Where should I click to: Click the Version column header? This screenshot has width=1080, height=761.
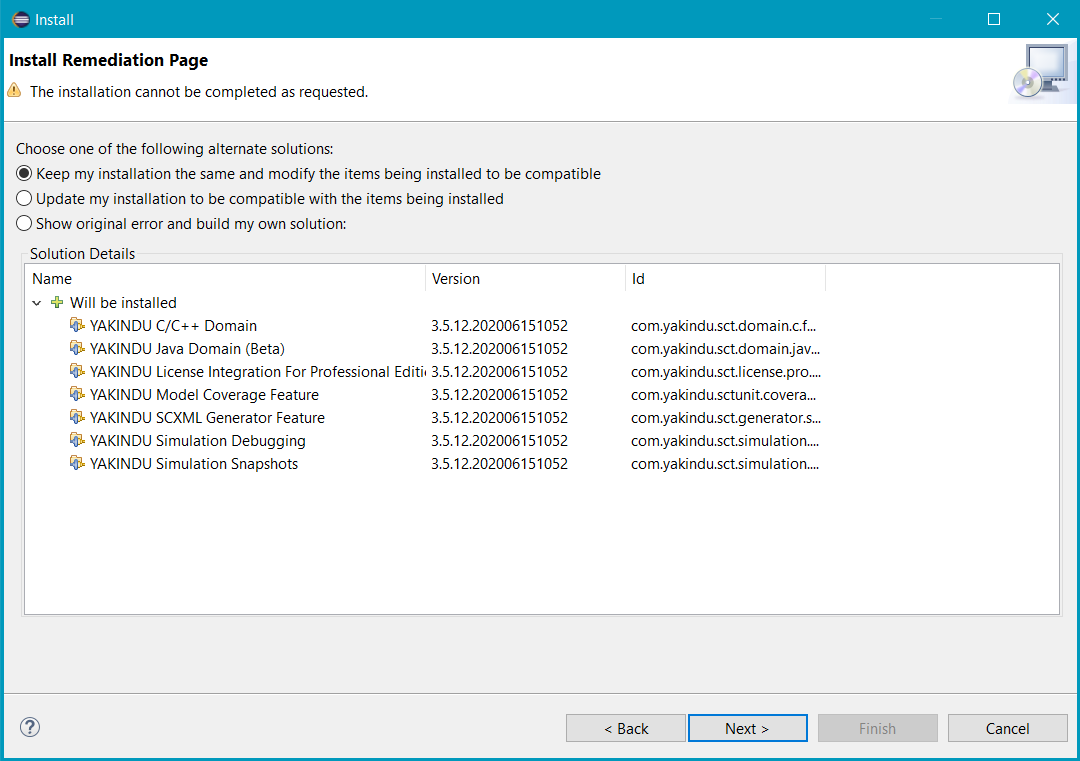point(525,279)
